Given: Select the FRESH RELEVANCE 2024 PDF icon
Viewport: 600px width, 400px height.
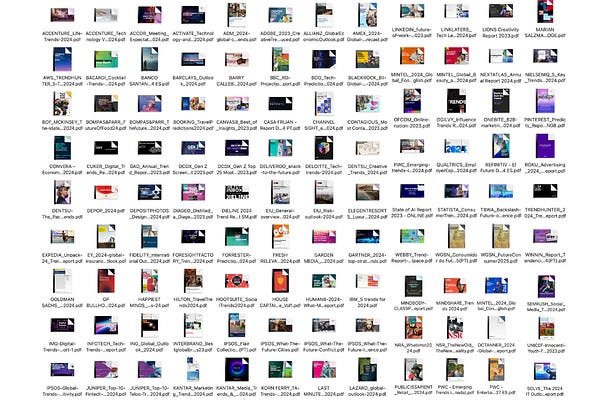Looking at the screenshot, I should pos(280,237).
